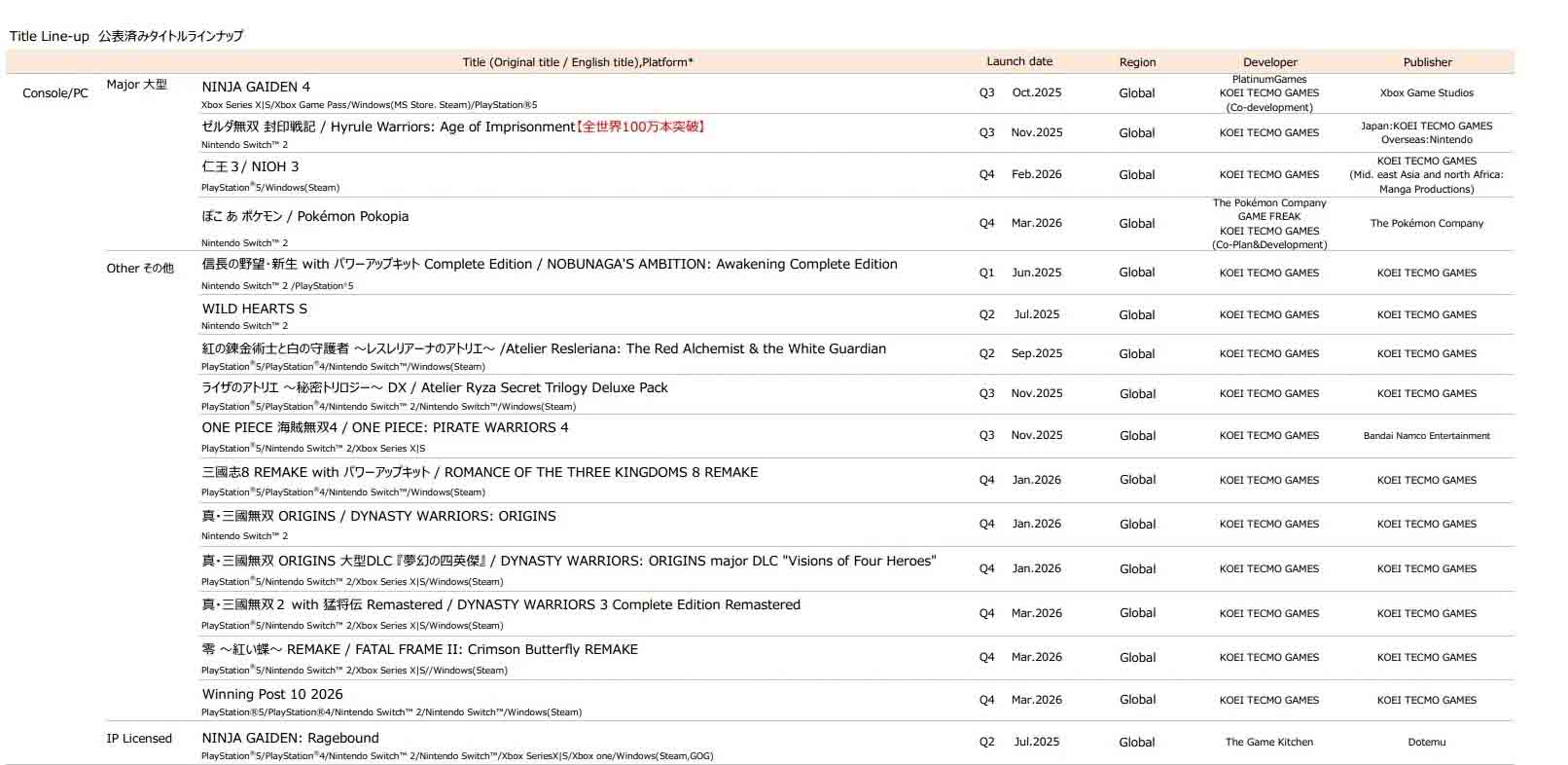This screenshot has height=765, width=1568.
Task: Click the Major 大型 section label
Action: [136, 85]
